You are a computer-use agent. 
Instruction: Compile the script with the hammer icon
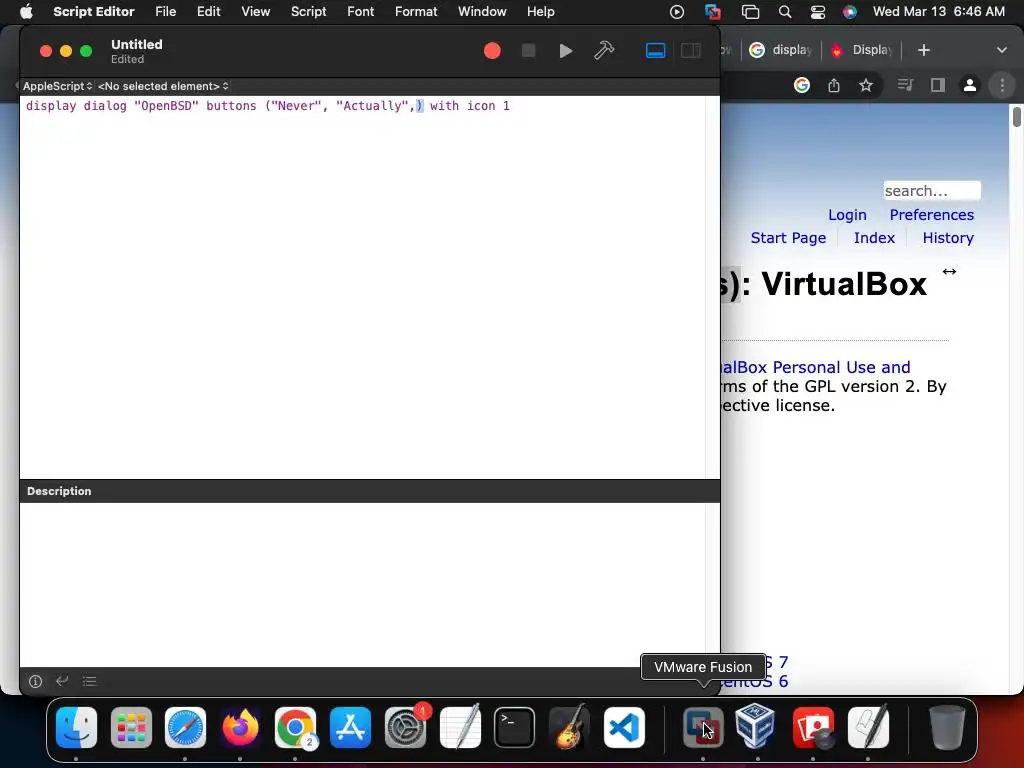click(x=604, y=50)
